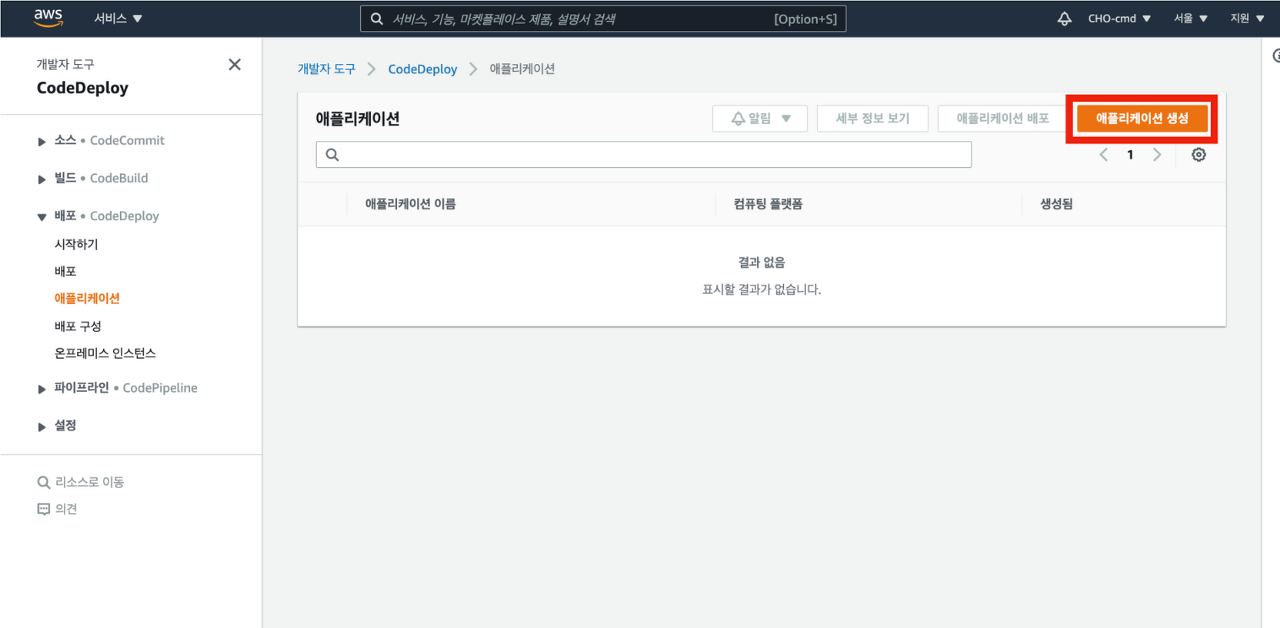Select 애플리케이션 in the sidebar
The height and width of the screenshot is (628, 1280).
pos(87,298)
